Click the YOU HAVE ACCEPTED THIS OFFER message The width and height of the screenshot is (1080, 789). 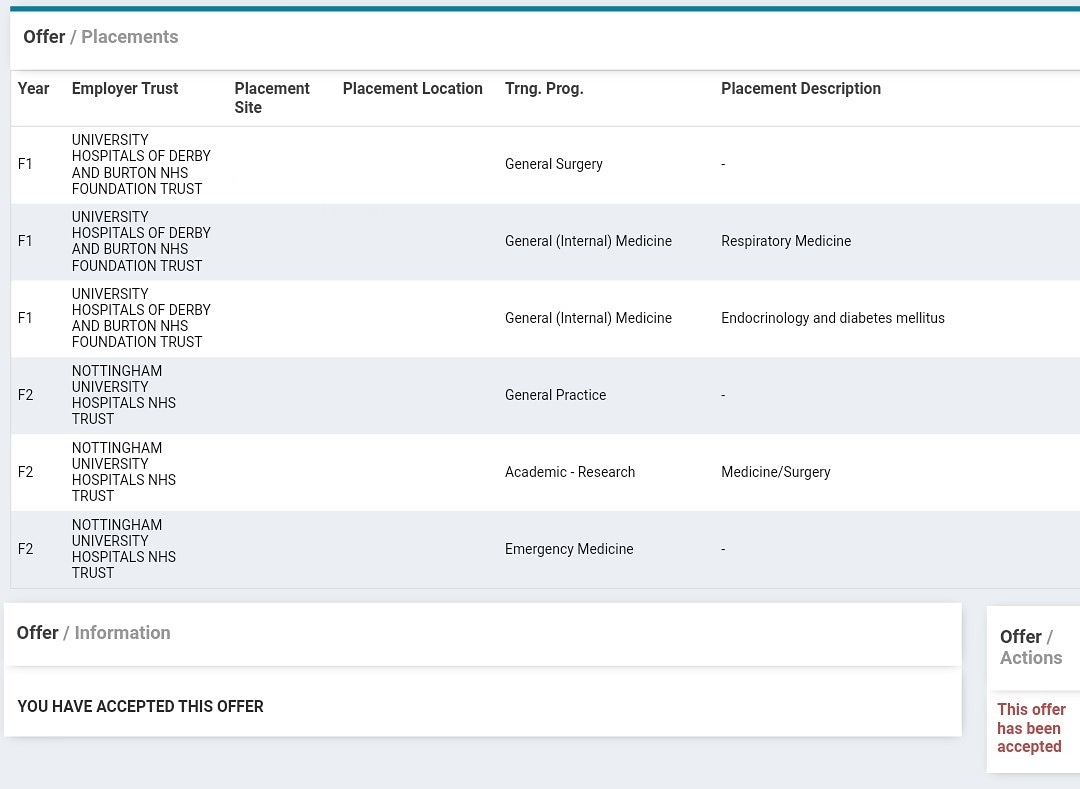[x=141, y=706]
